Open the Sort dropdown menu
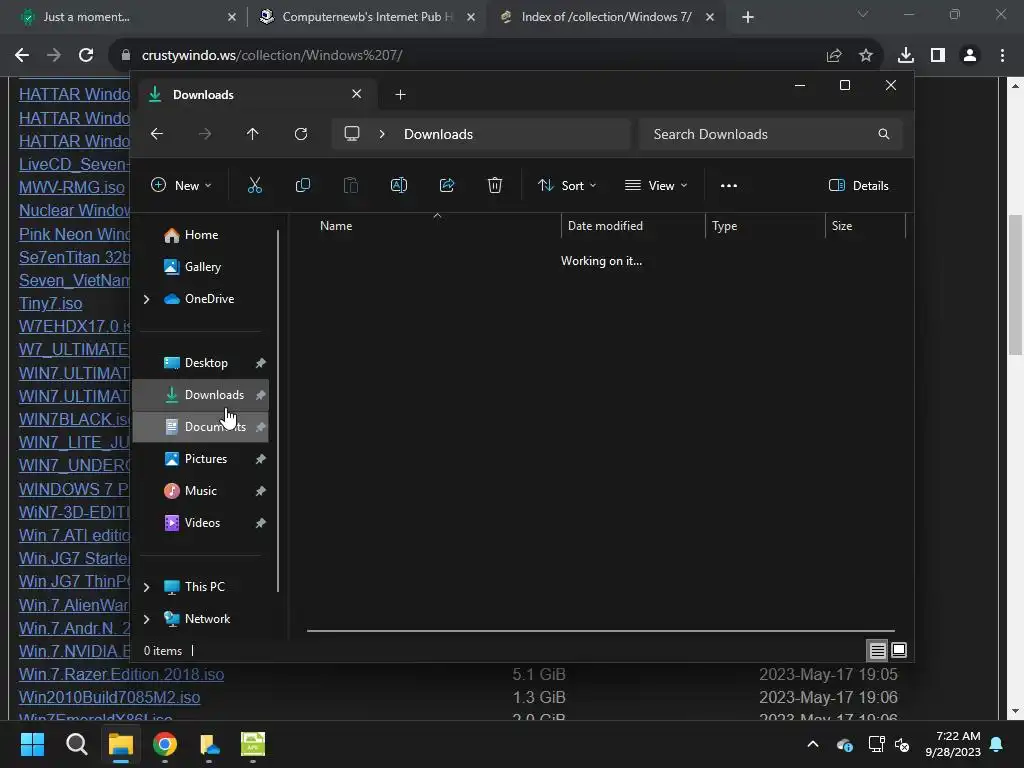Screen dimensions: 1024x768 567,185
